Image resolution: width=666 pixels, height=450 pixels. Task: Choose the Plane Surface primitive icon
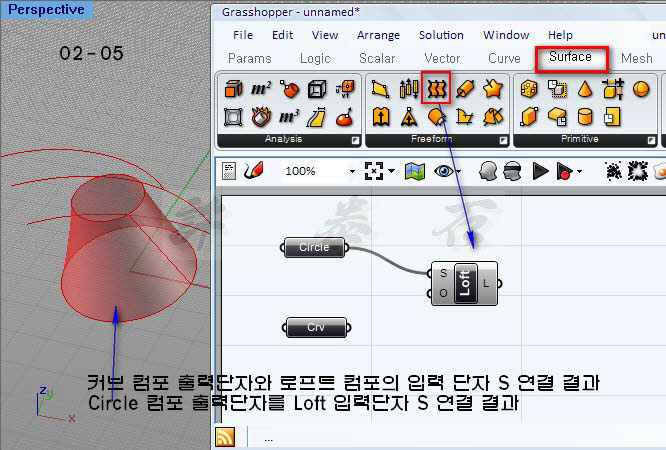(x=612, y=116)
